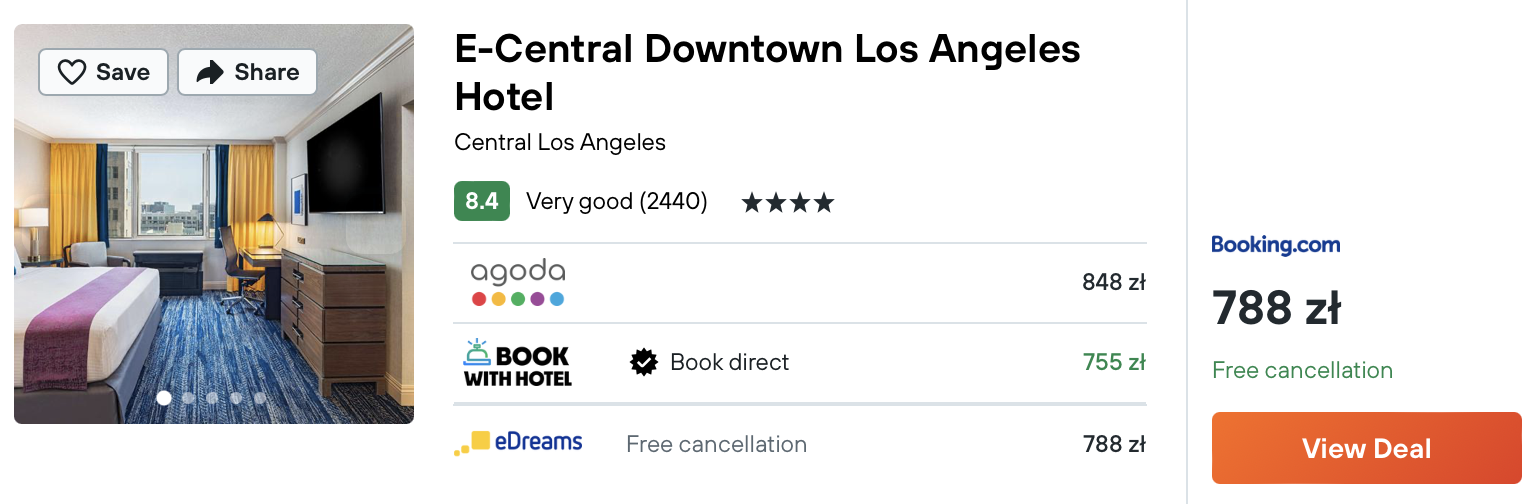Click the Central Los Angeles location text
1528x504 pixels.
560,142
